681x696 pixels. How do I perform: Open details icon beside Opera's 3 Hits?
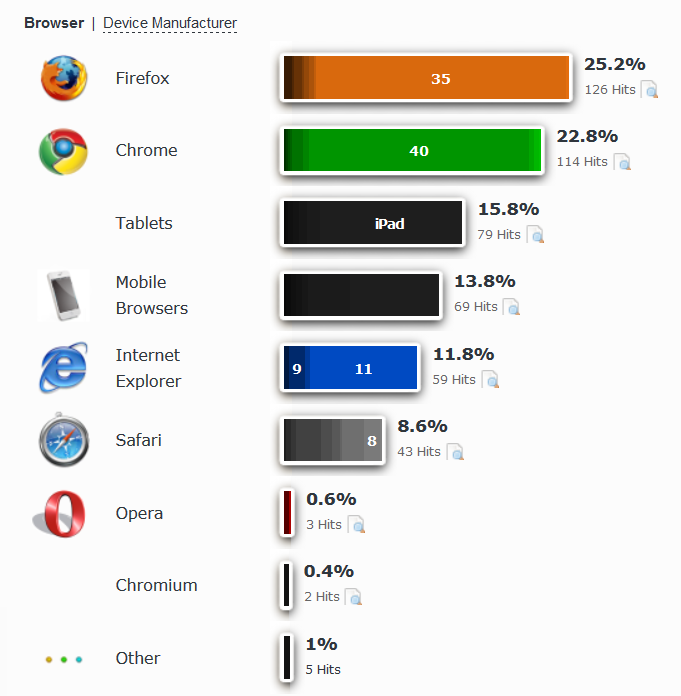(356, 524)
